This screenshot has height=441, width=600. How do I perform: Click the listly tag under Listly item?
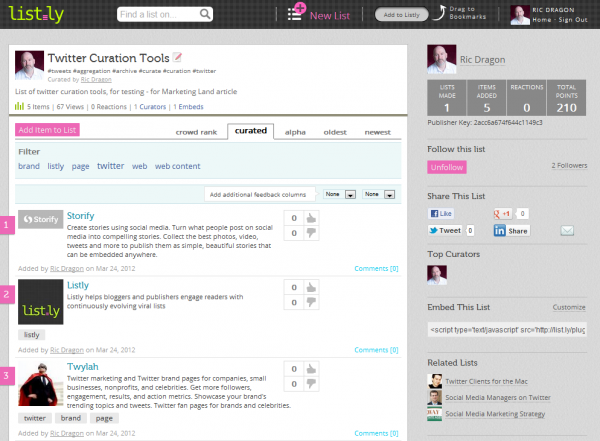pos(31,335)
